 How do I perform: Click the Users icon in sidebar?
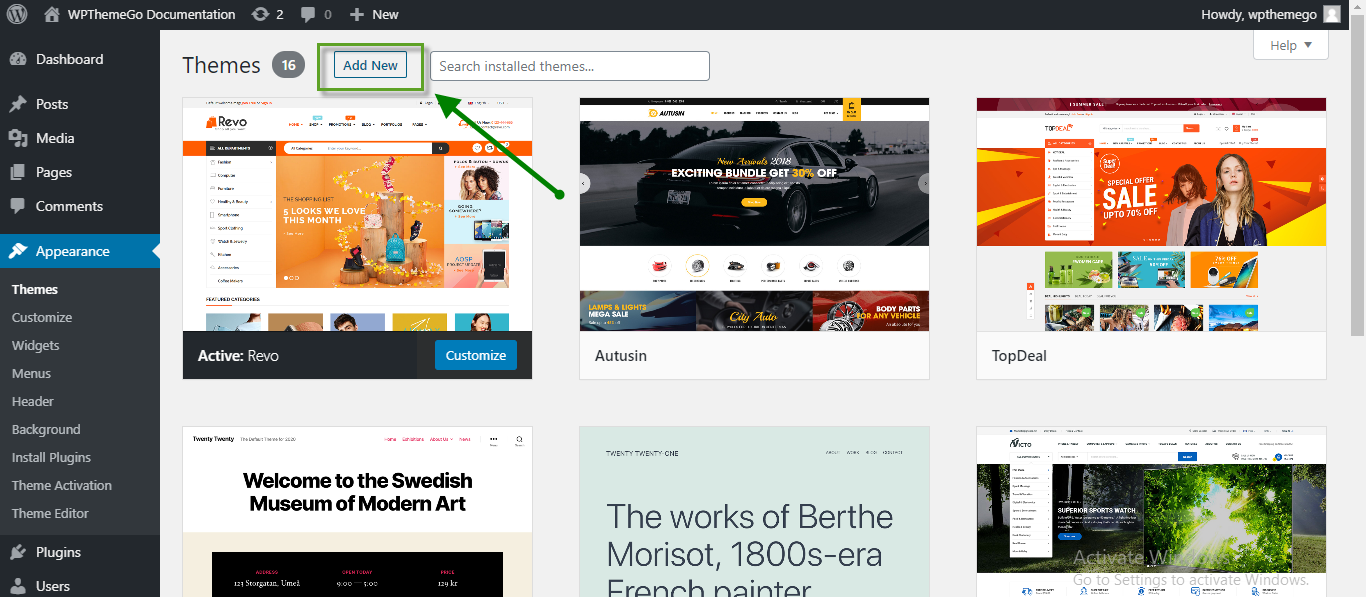pyautogui.click(x=18, y=586)
